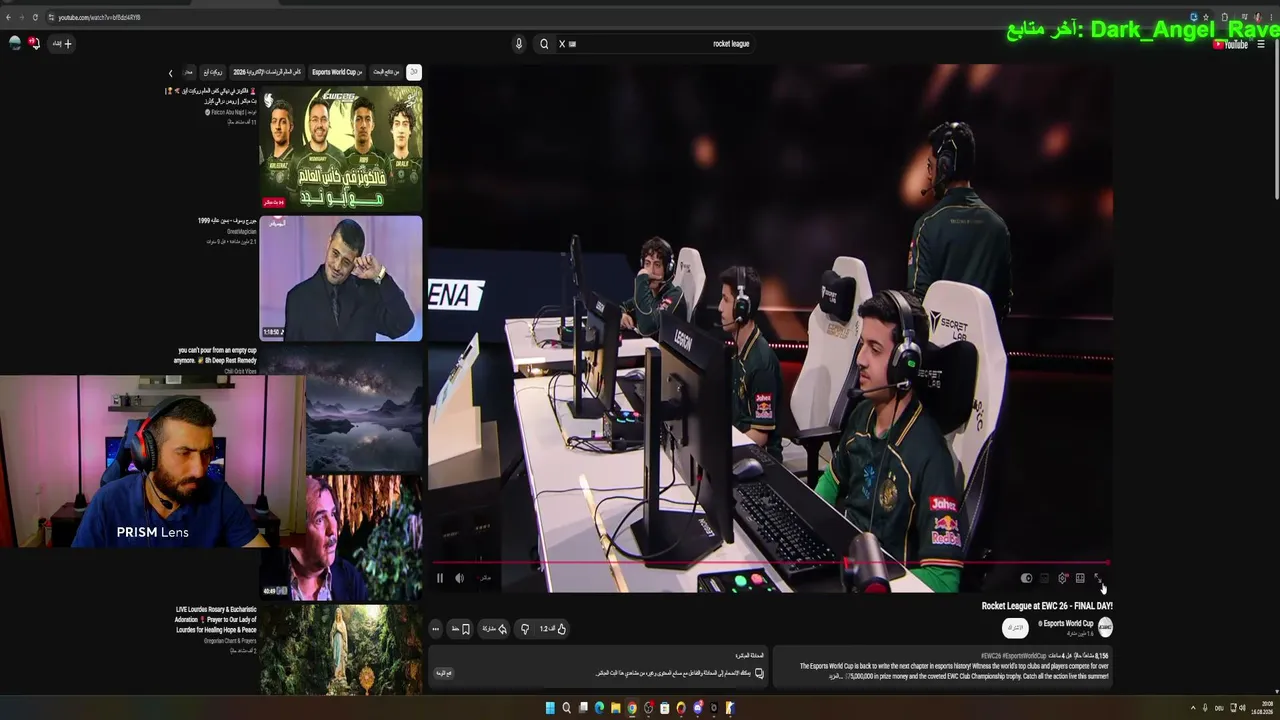
Task: Select the 2026 Arabic filter chip
Action: [267, 72]
